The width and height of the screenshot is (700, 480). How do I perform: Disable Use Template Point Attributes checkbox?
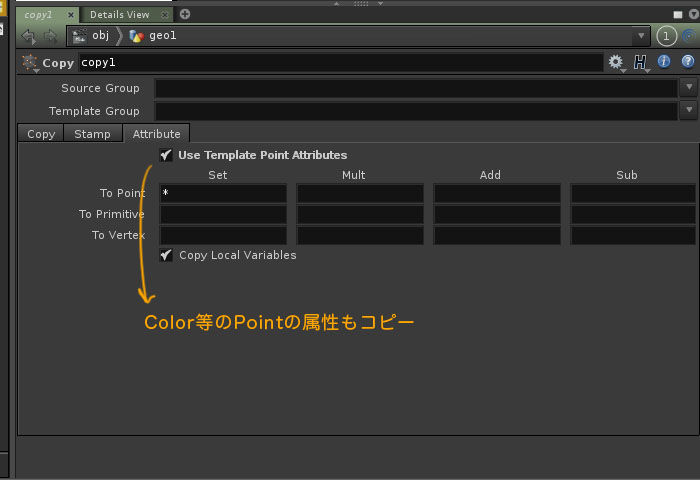point(166,155)
